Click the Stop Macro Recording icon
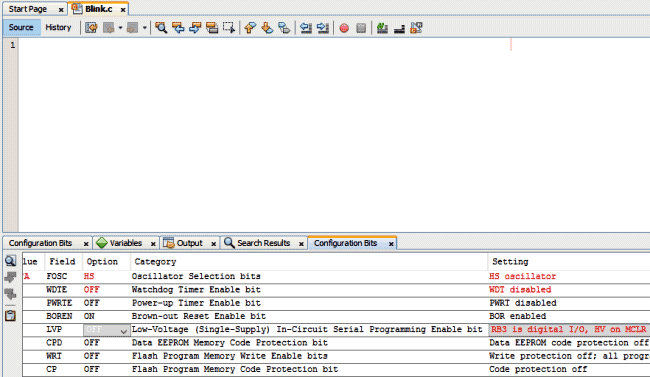The image size is (650, 377). (361, 28)
